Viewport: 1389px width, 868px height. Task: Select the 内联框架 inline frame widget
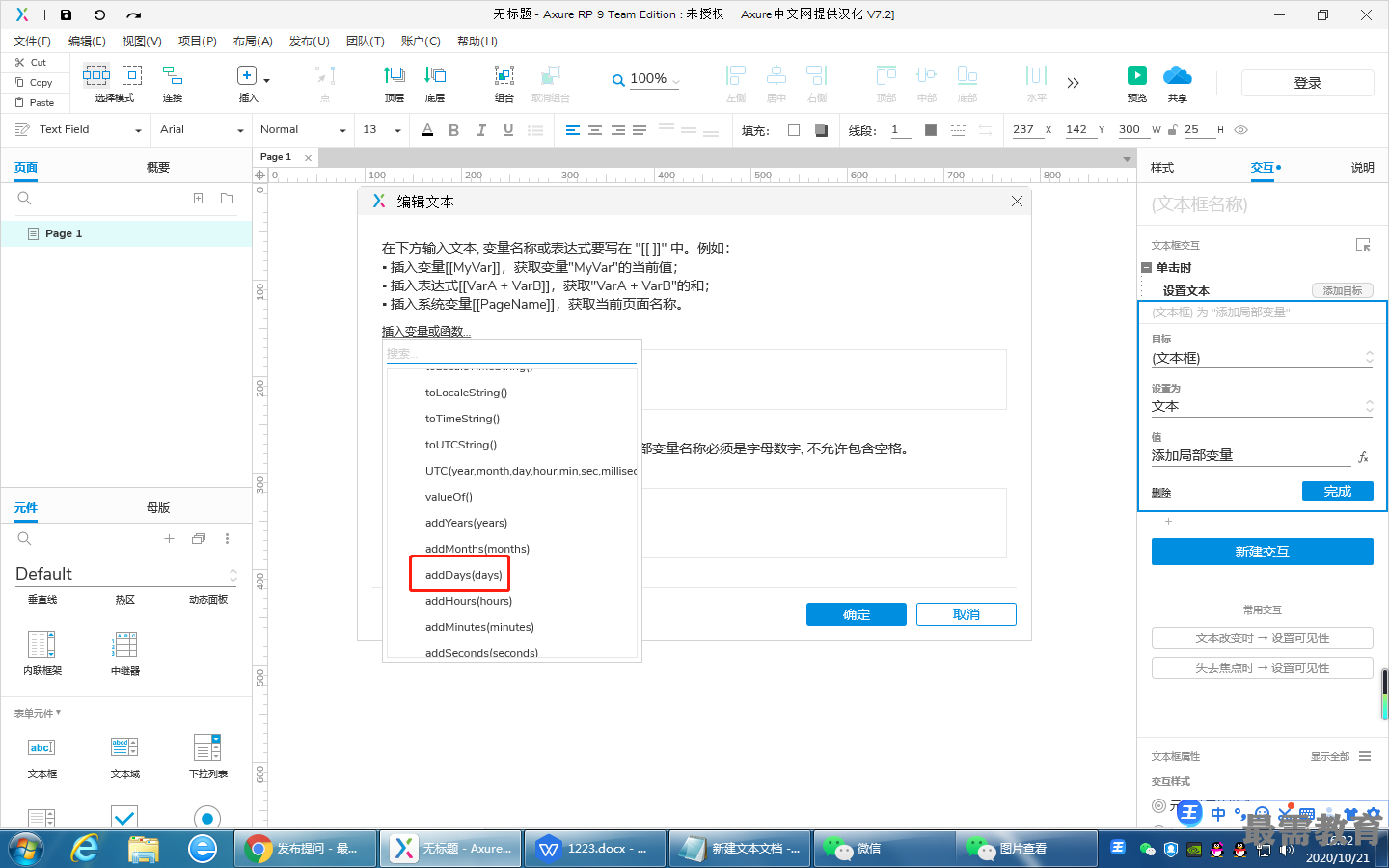click(x=42, y=652)
